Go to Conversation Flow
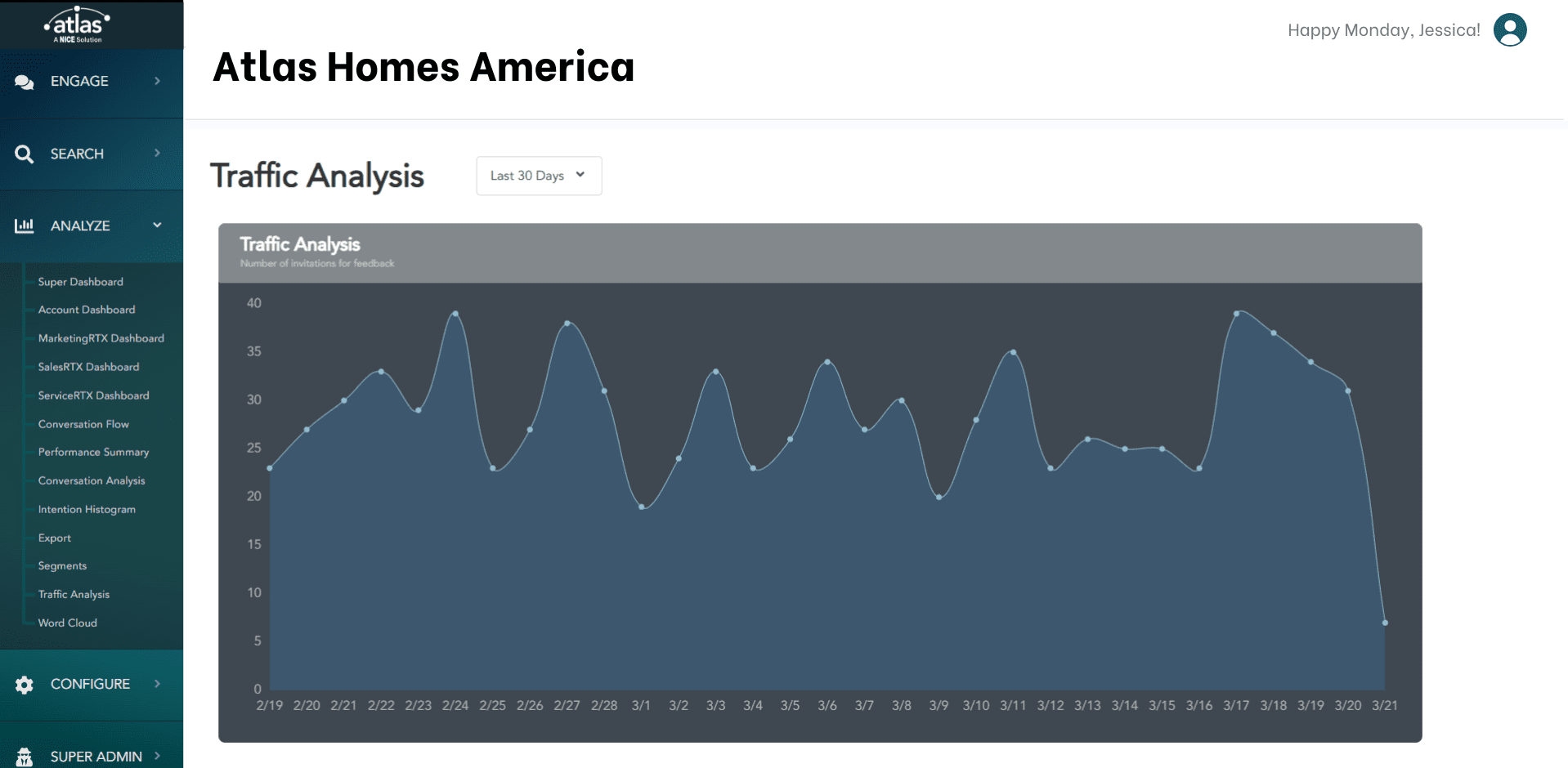 tap(83, 424)
